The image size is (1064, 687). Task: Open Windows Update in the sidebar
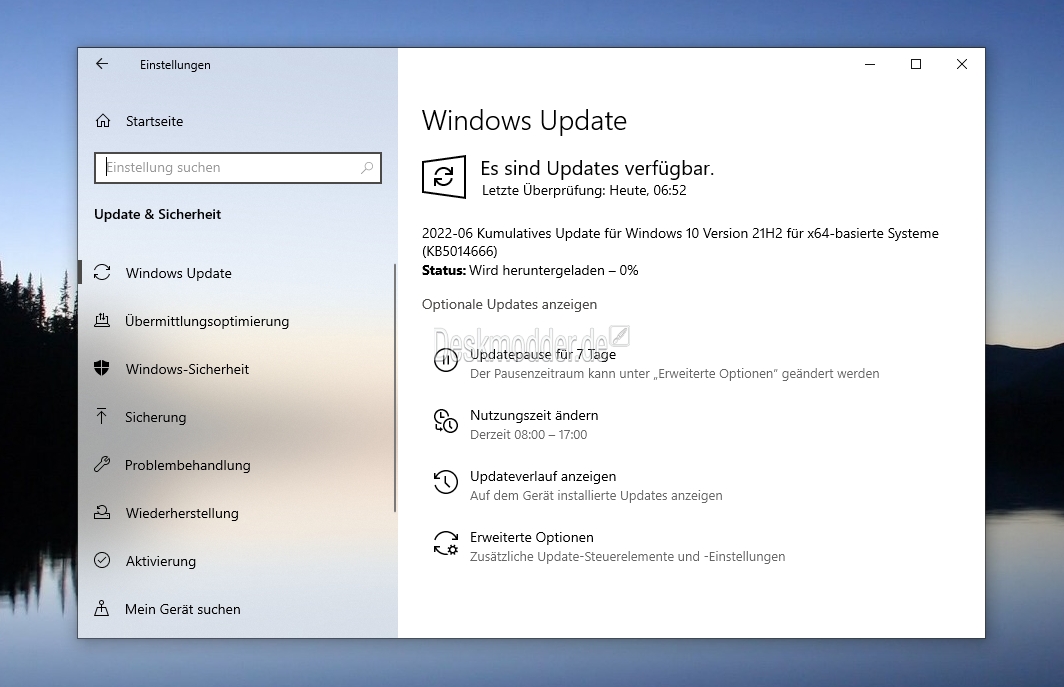178,273
